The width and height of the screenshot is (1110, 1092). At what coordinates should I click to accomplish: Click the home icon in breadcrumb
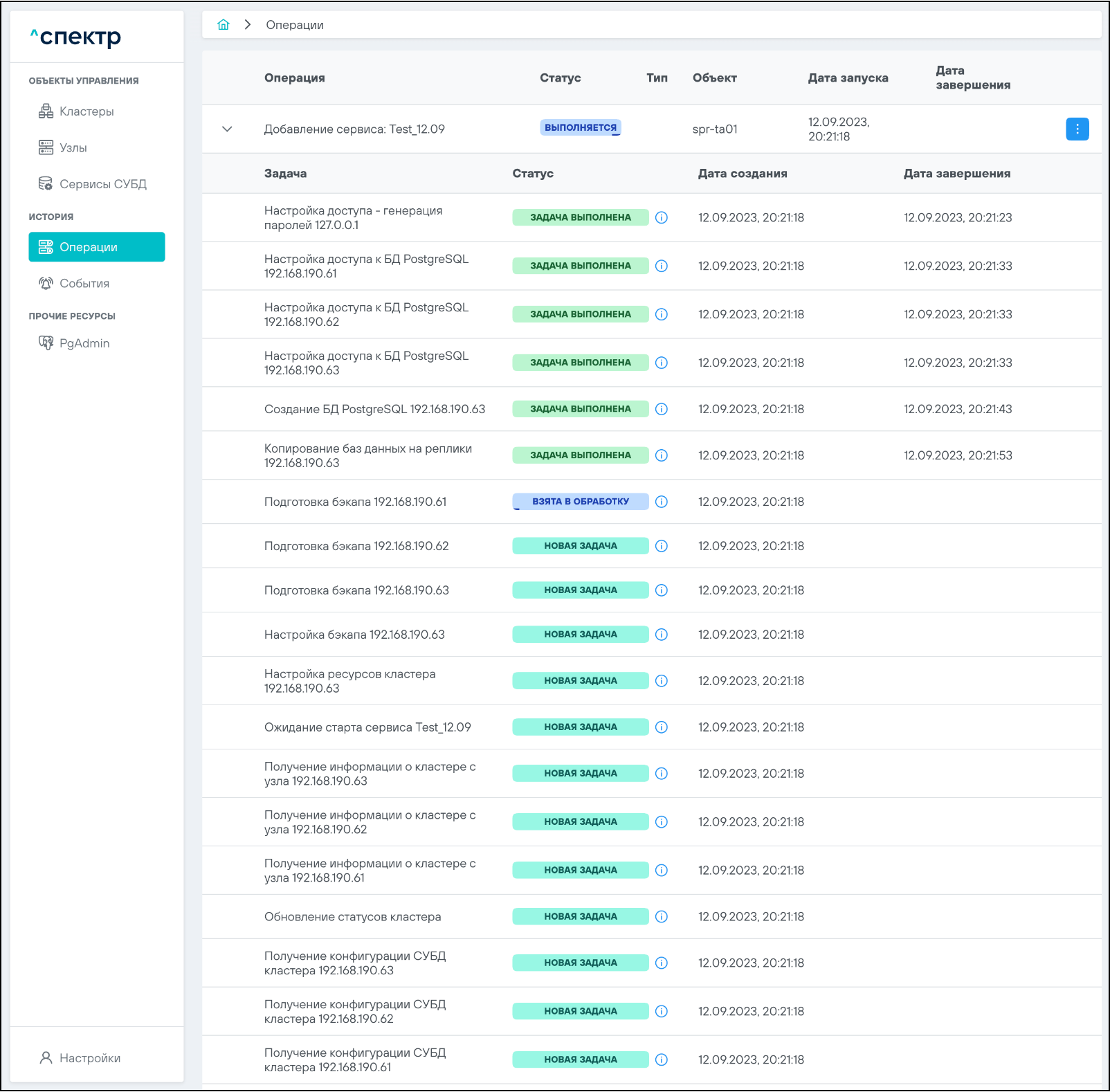click(x=223, y=25)
